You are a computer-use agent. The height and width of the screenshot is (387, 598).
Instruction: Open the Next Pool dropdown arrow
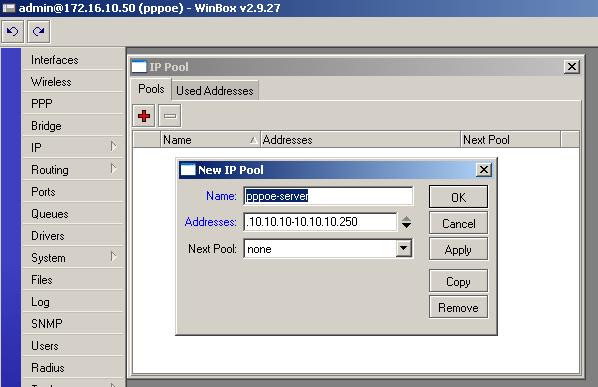click(403, 249)
